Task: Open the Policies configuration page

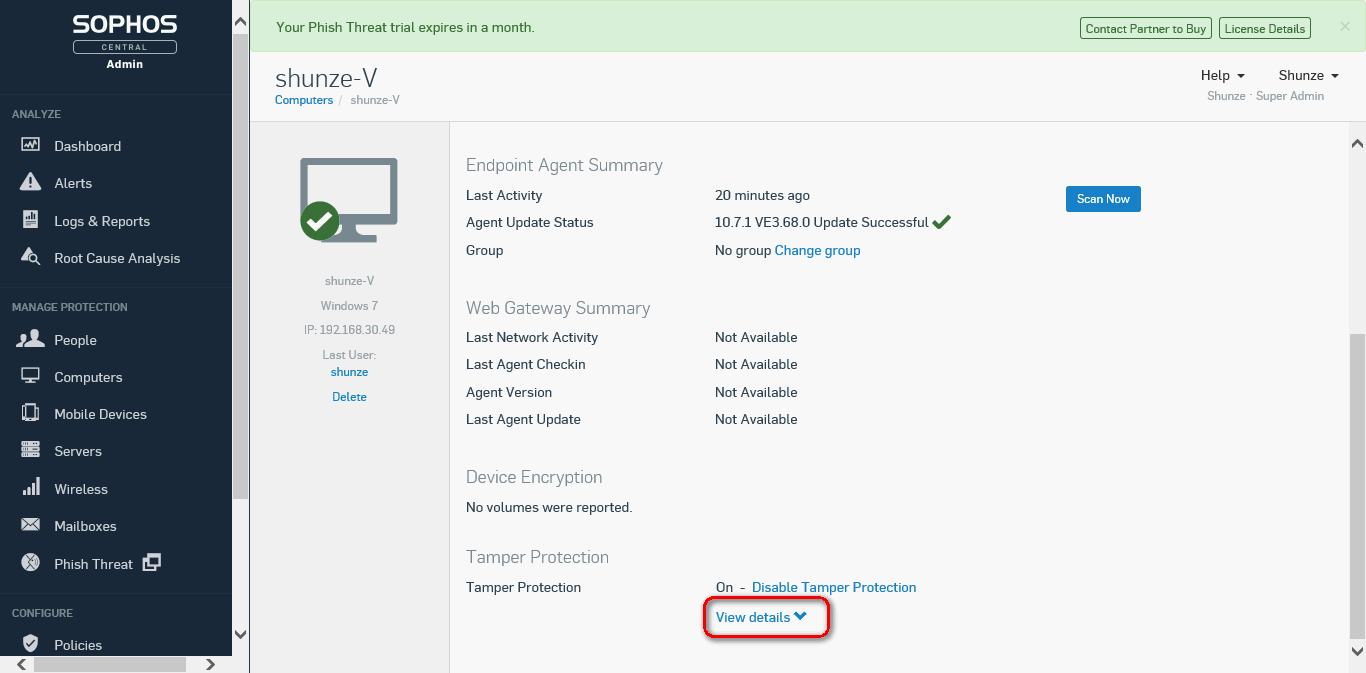Action: coord(78,645)
